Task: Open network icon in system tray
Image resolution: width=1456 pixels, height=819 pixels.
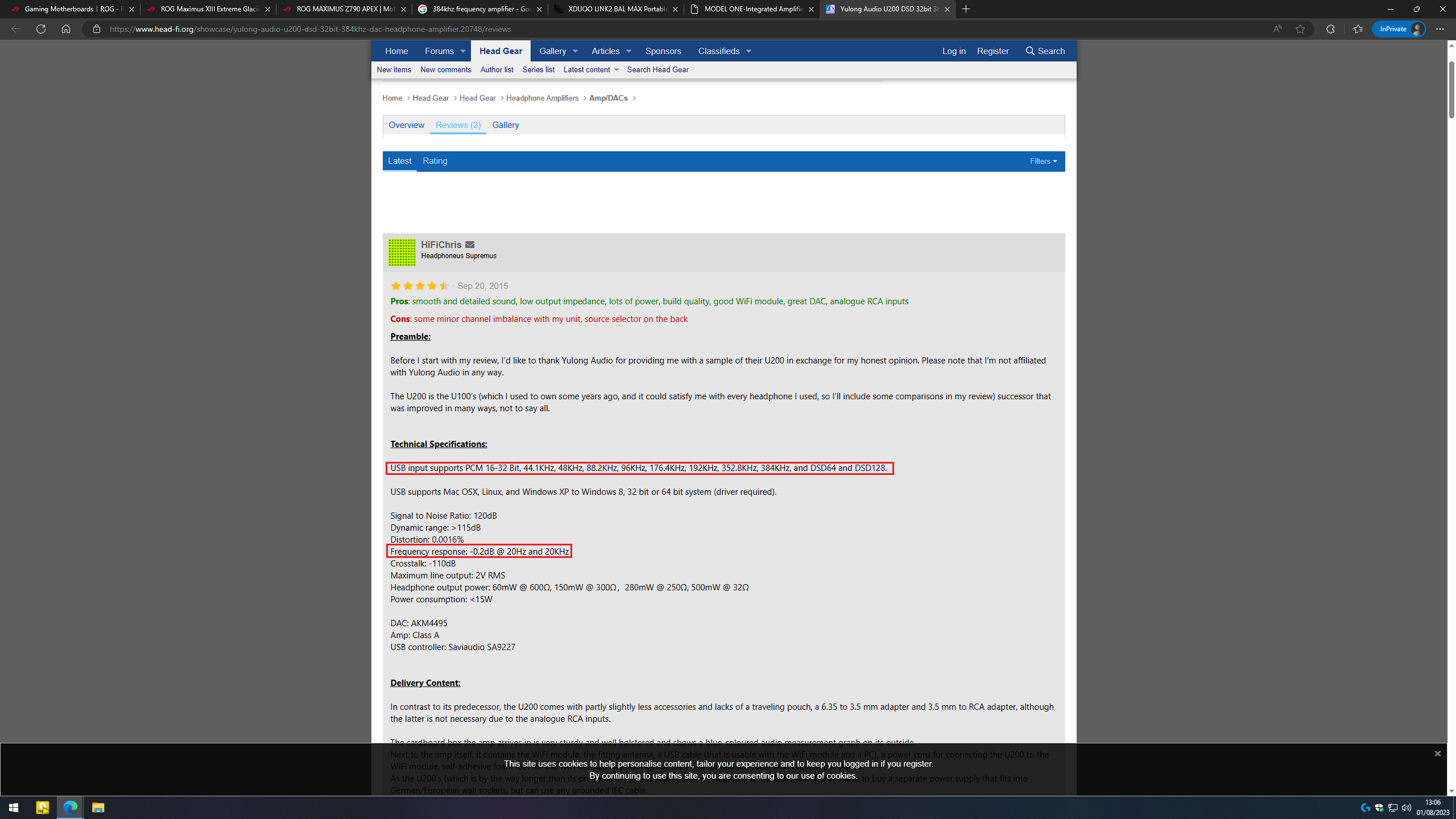Action: pyautogui.click(x=1393, y=808)
